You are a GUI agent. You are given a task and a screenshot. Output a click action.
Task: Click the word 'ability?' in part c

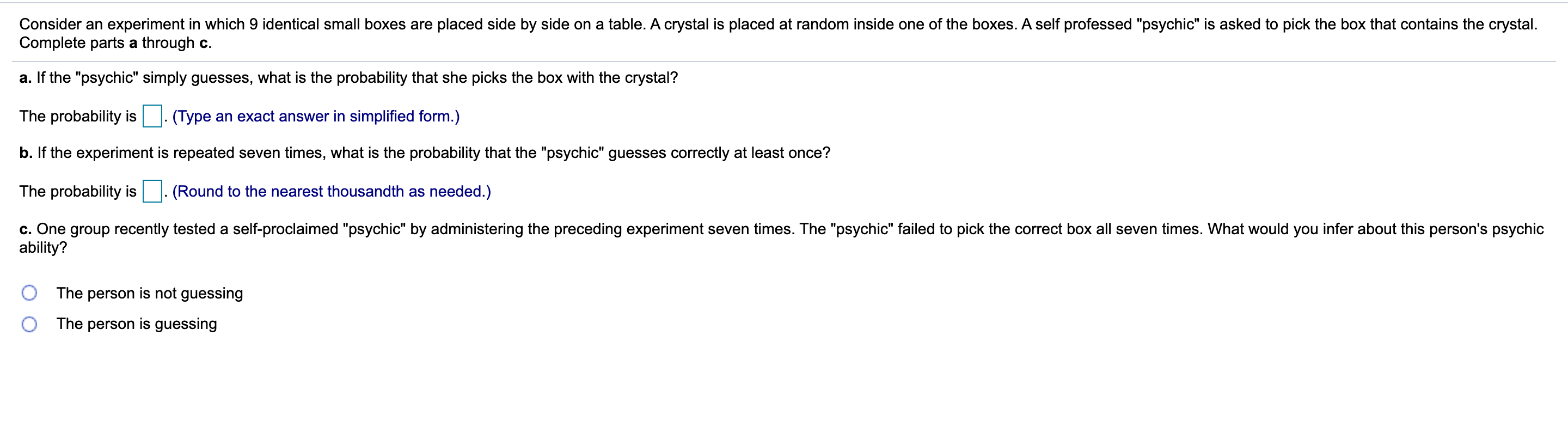(42, 247)
